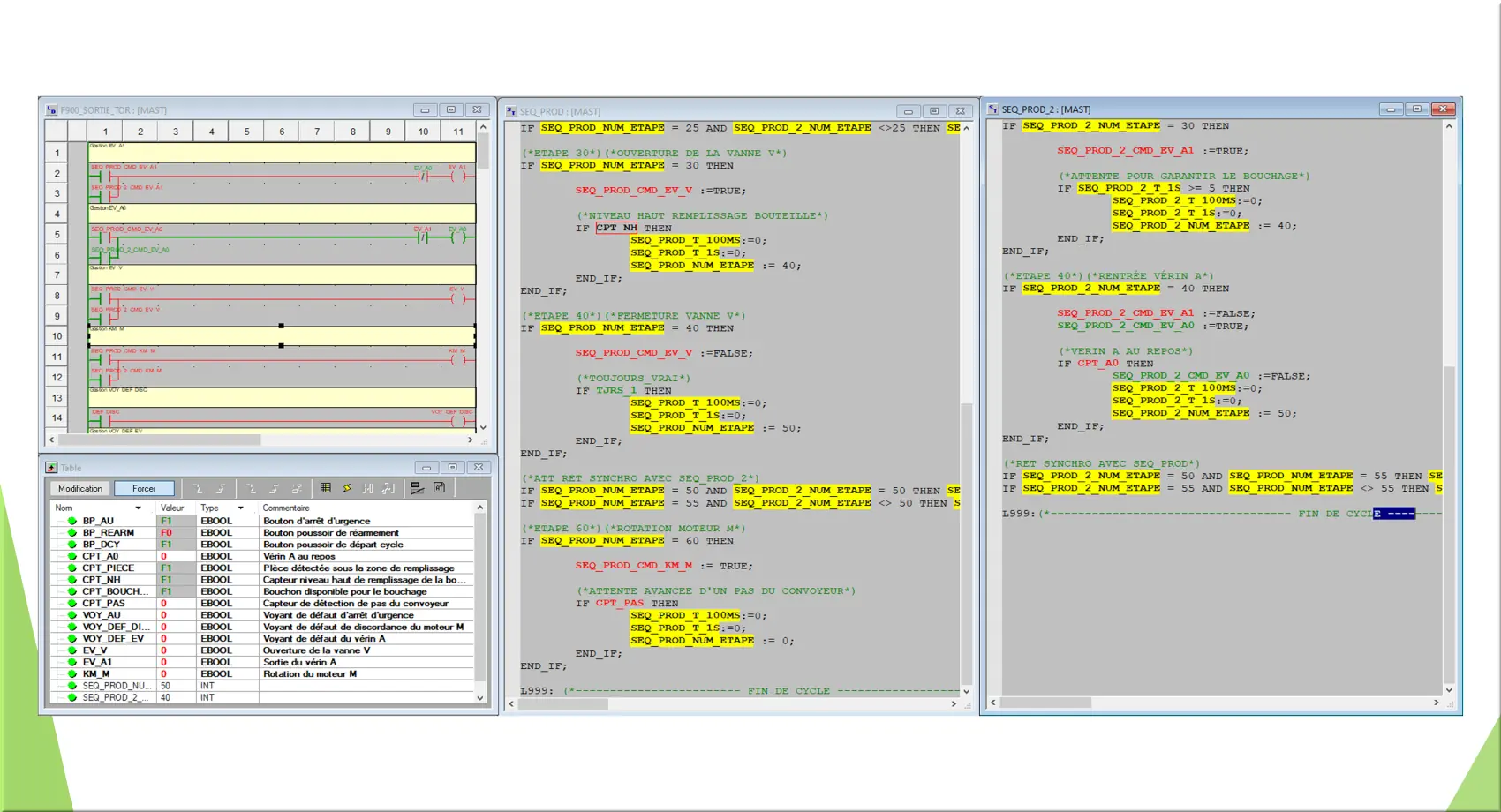Open the Type column dropdown arrow

point(240,507)
